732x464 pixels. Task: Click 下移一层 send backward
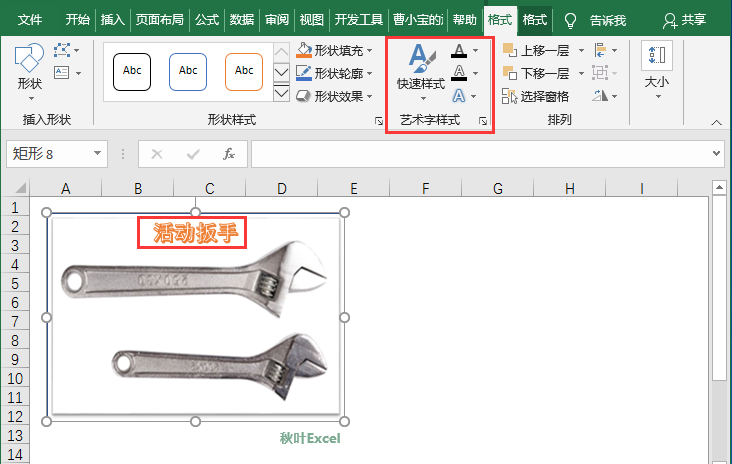[536, 73]
